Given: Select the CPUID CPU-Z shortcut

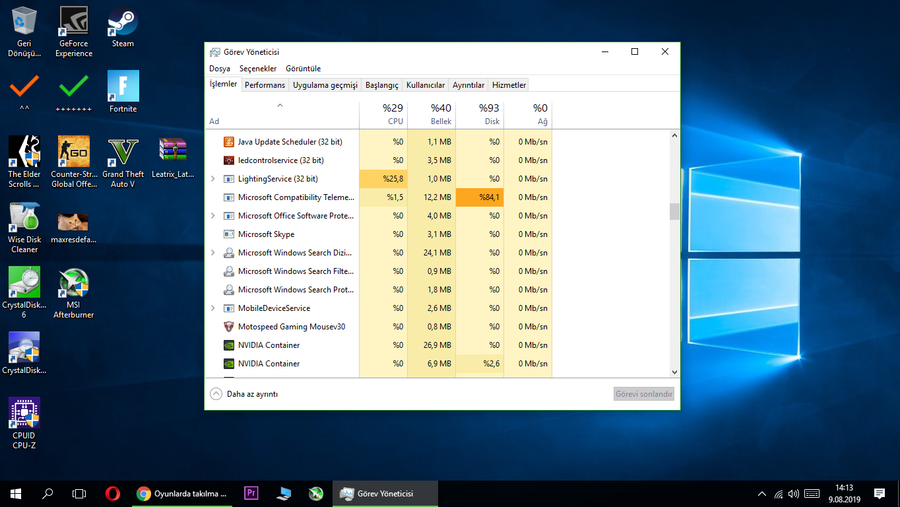Looking at the screenshot, I should point(24,423).
